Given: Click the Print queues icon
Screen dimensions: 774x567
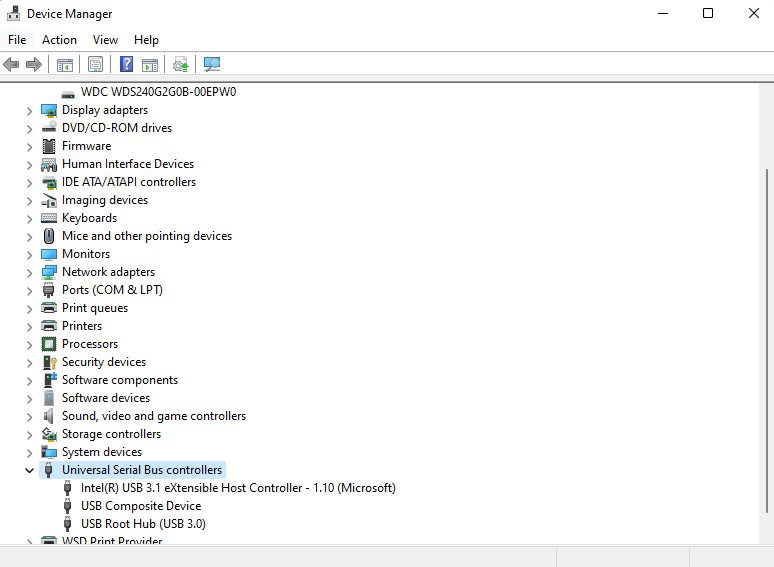Looking at the screenshot, I should coord(49,308).
